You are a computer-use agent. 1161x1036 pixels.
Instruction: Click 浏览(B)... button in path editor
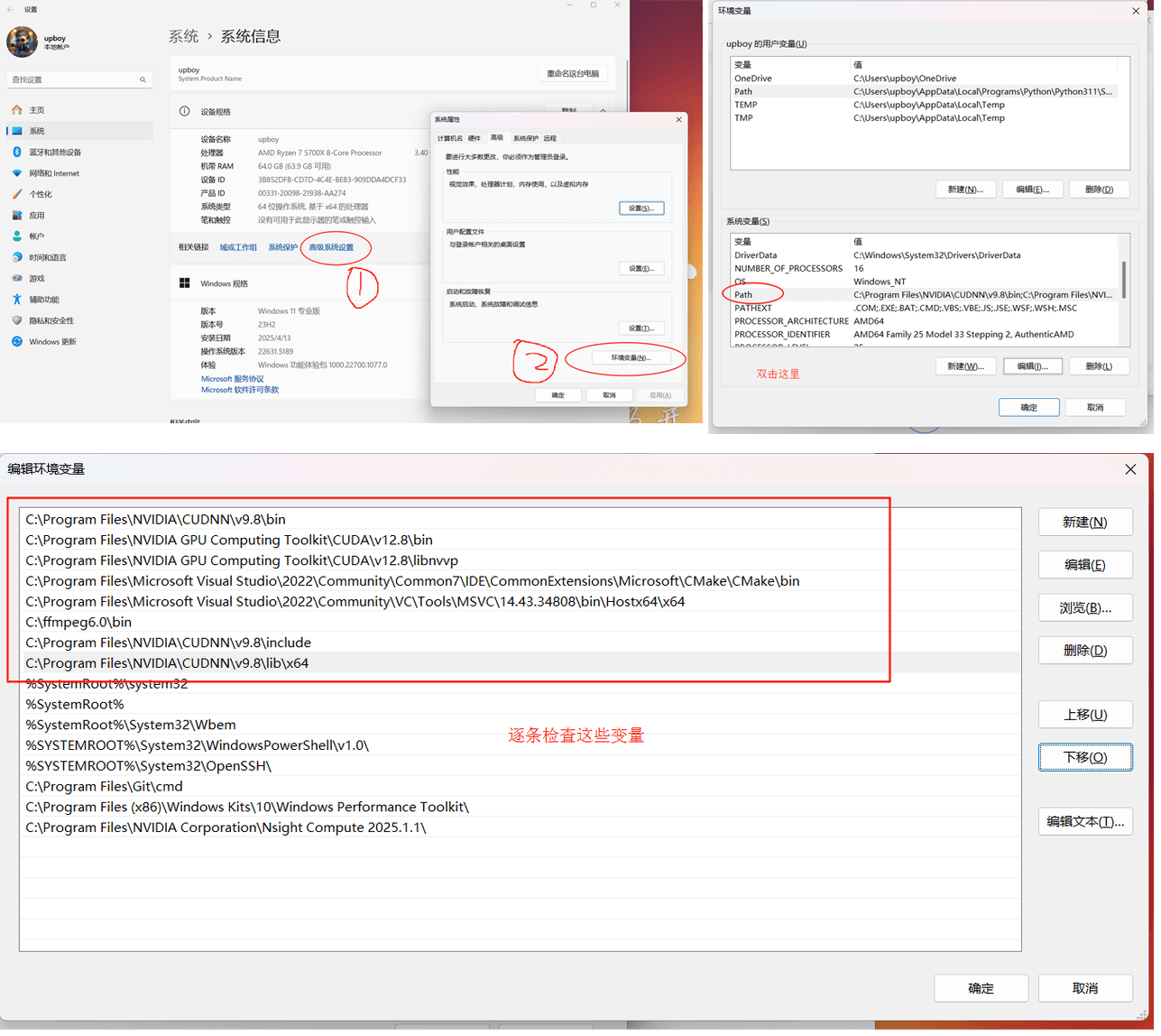point(1084,608)
